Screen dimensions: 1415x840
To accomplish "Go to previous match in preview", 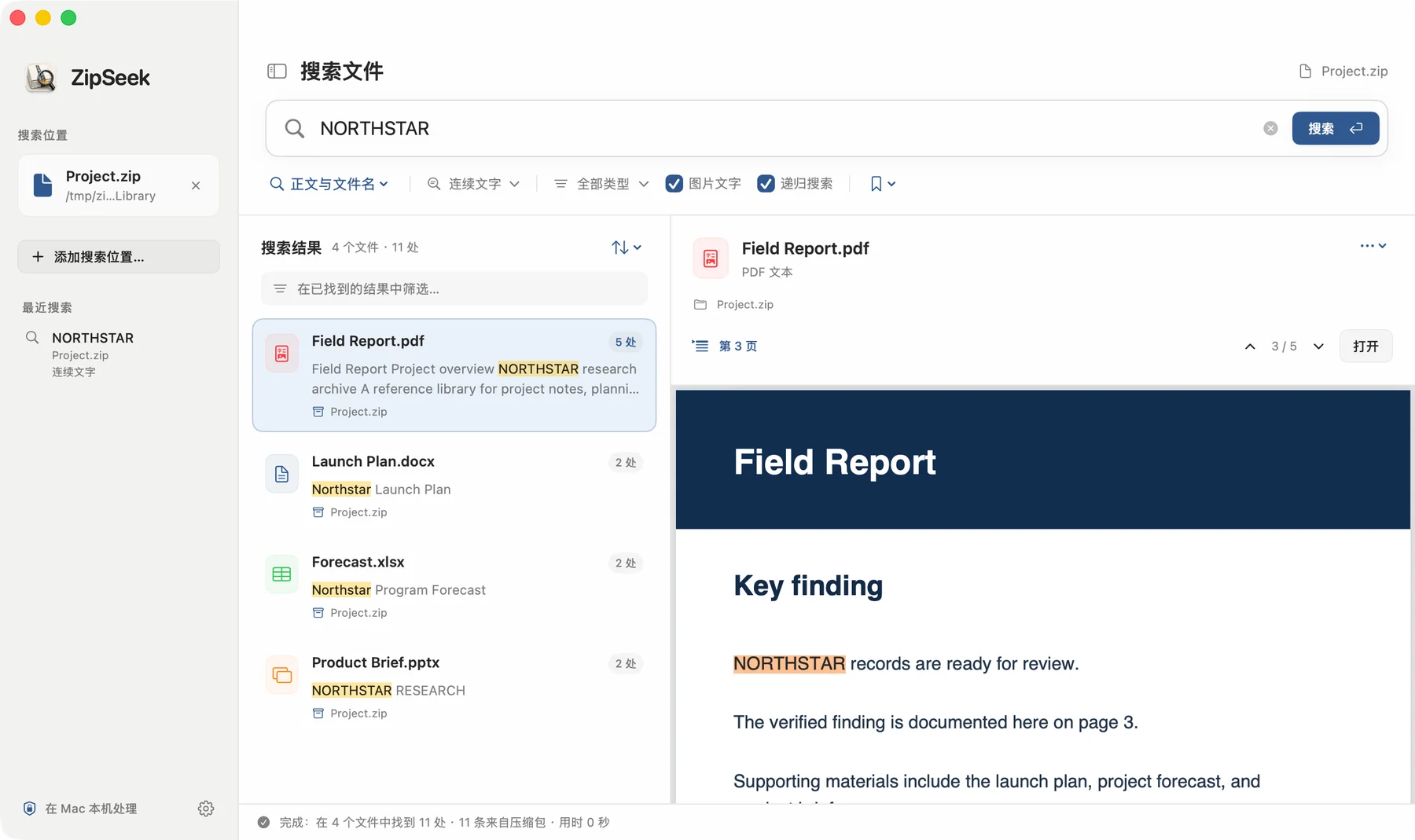I will click(1250, 347).
